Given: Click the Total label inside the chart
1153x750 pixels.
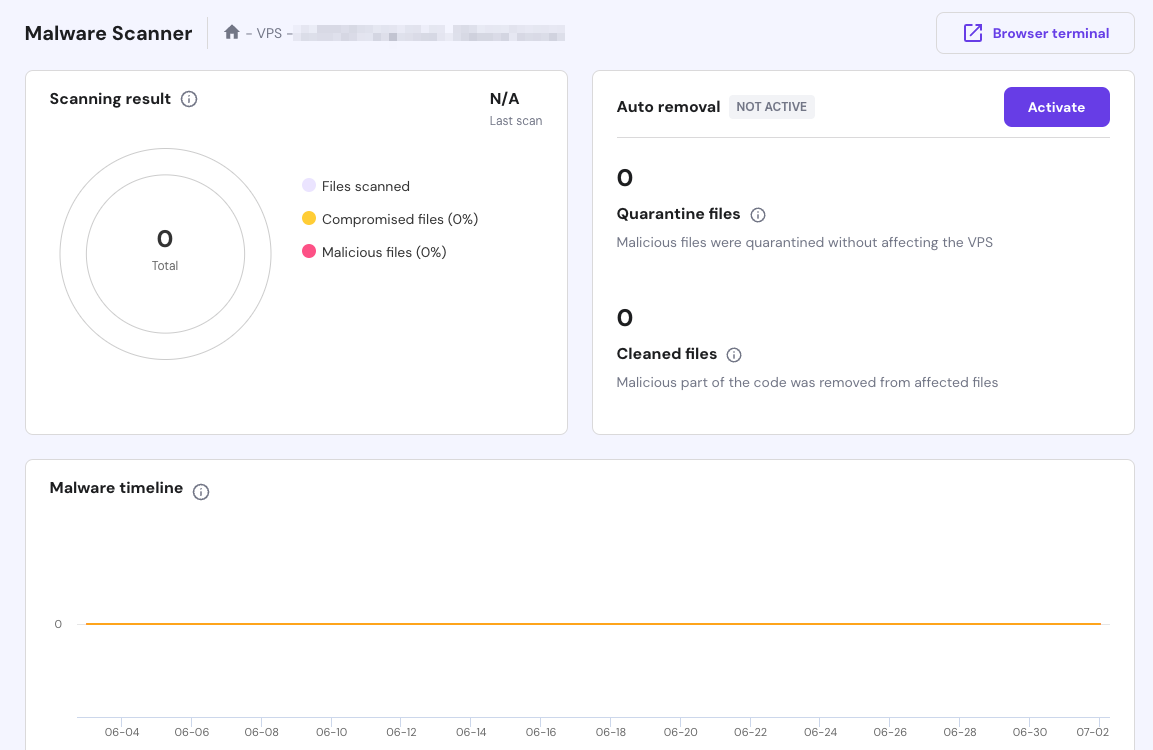Looking at the screenshot, I should pyautogui.click(x=164, y=266).
